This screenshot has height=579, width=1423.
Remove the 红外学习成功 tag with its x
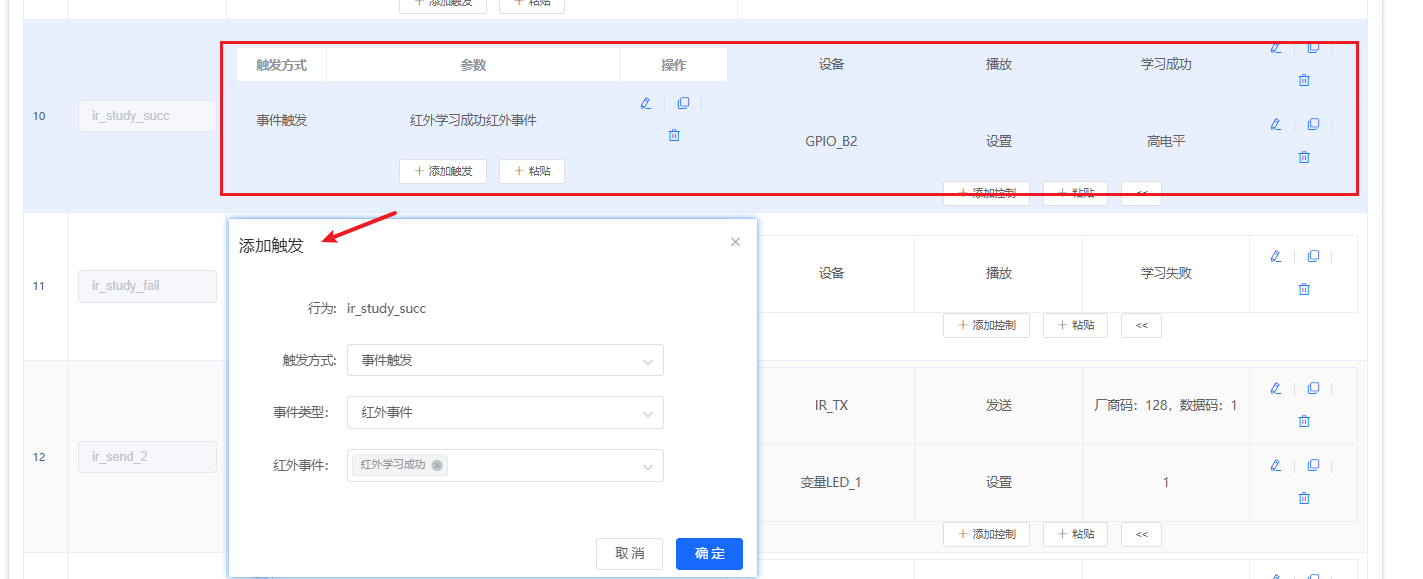click(437, 465)
